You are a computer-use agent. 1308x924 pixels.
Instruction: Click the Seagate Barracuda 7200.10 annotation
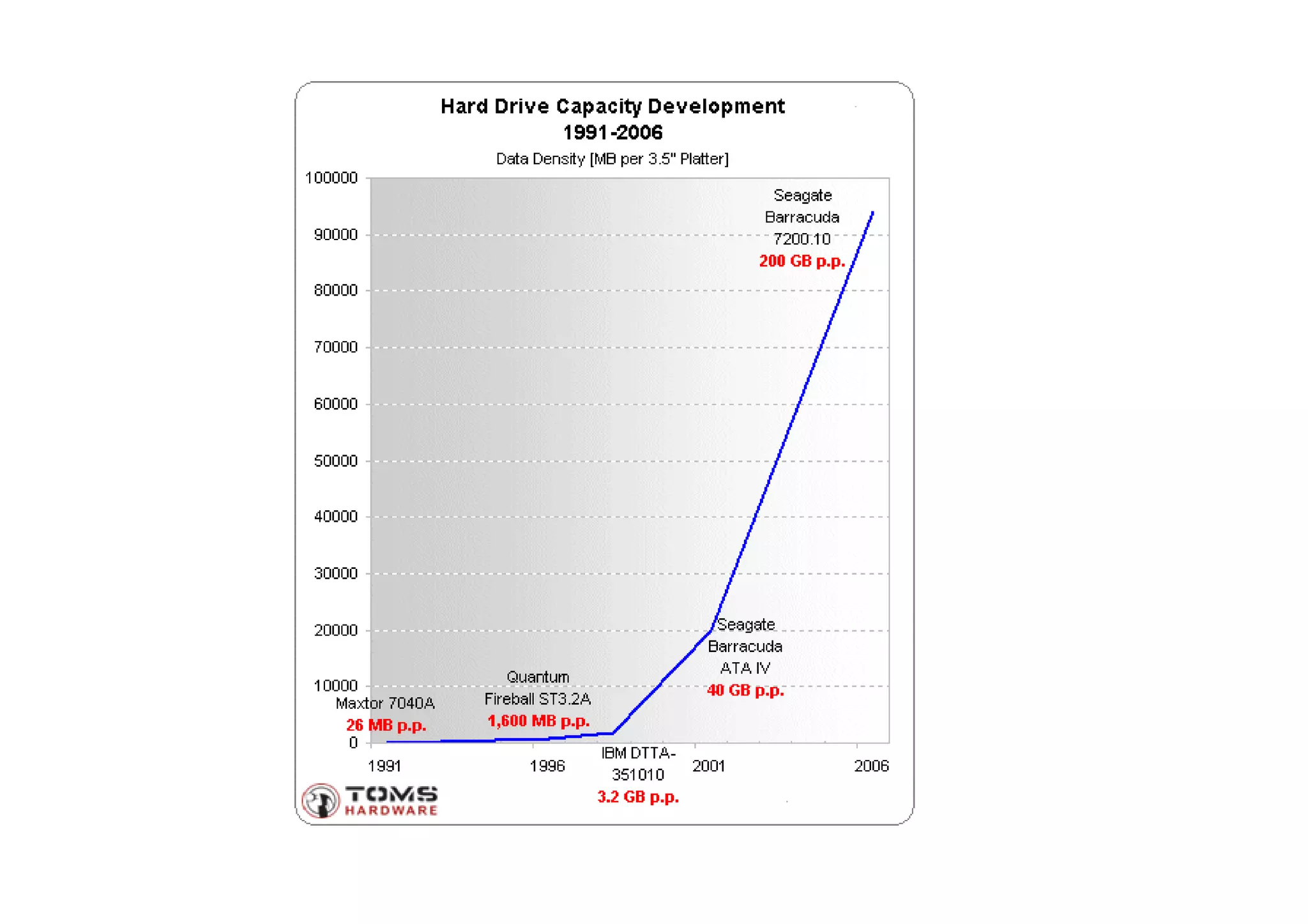[x=802, y=217]
